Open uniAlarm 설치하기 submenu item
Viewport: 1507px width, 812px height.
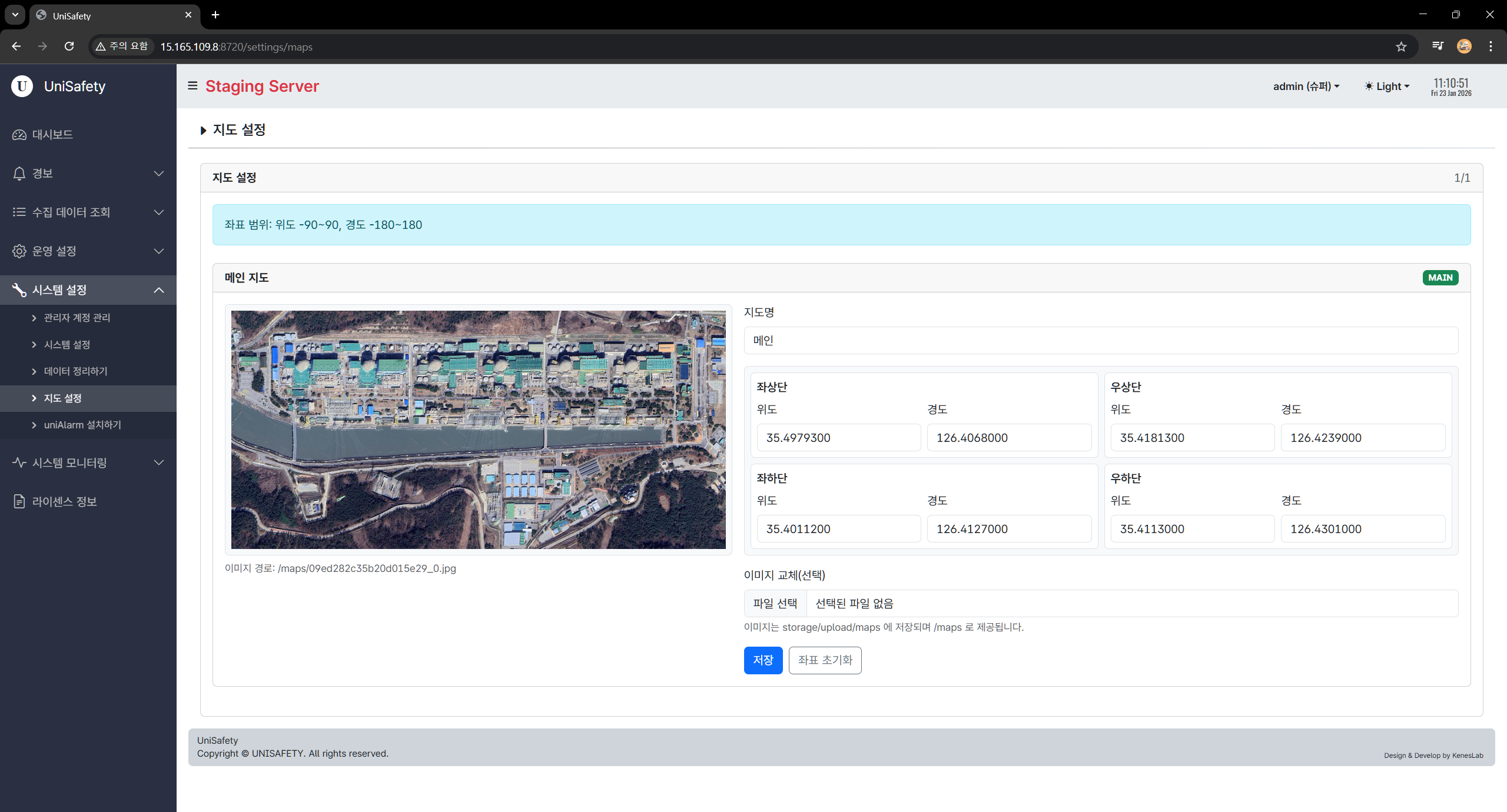88,425
